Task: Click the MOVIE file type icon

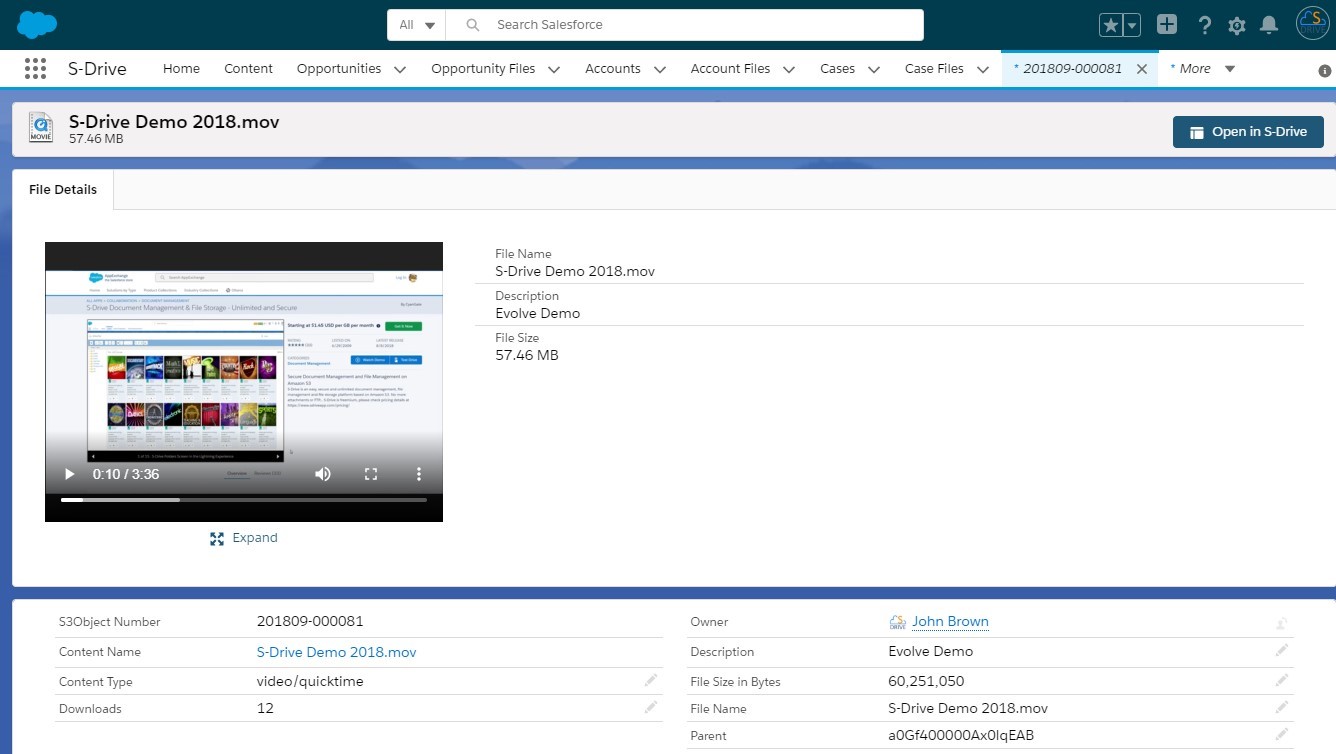Action: point(41,127)
